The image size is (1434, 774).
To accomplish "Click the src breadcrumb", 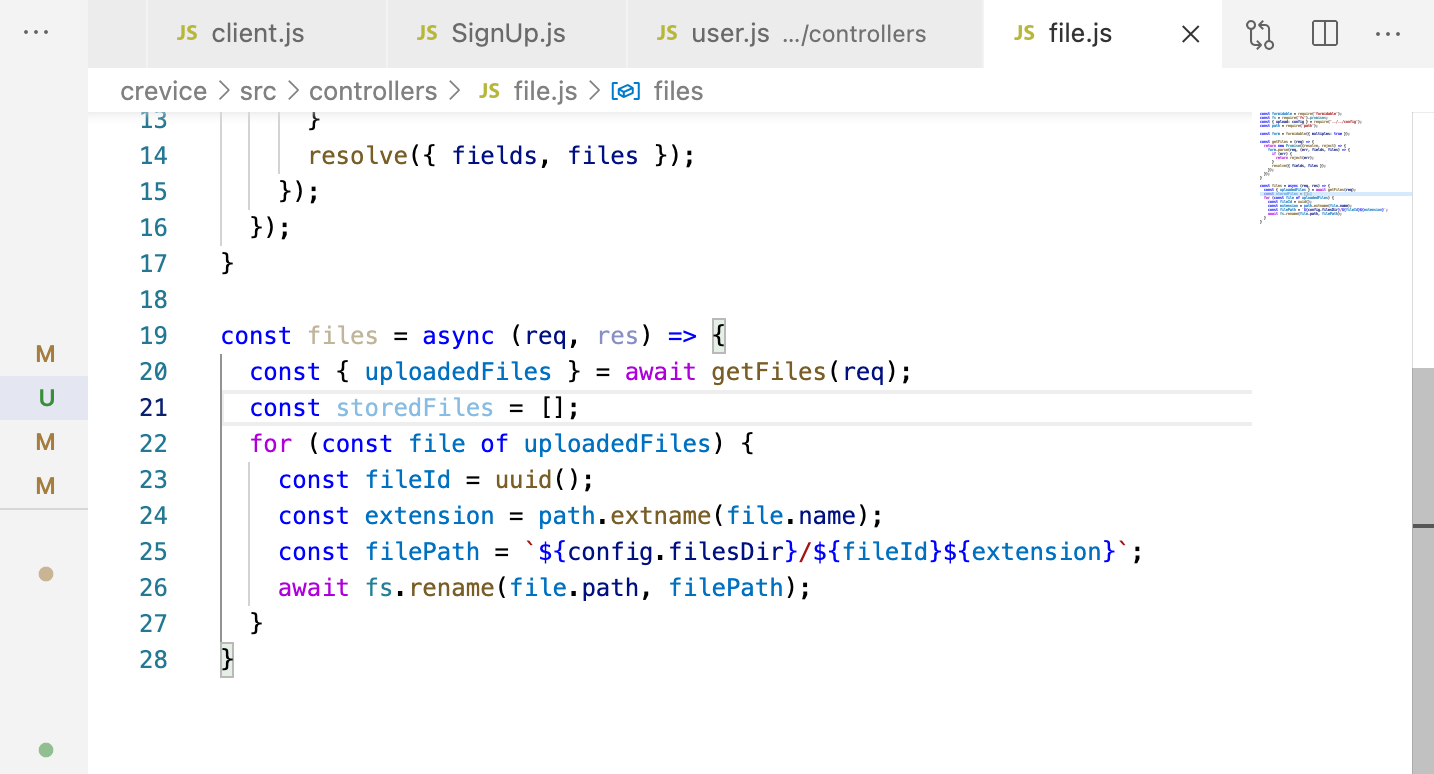I will pos(257,91).
